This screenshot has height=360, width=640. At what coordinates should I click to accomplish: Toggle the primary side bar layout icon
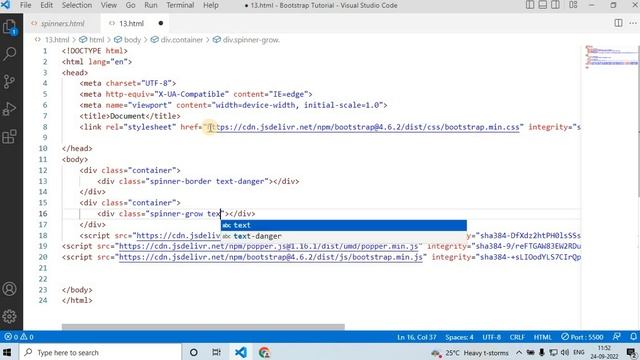tap(530, 5)
